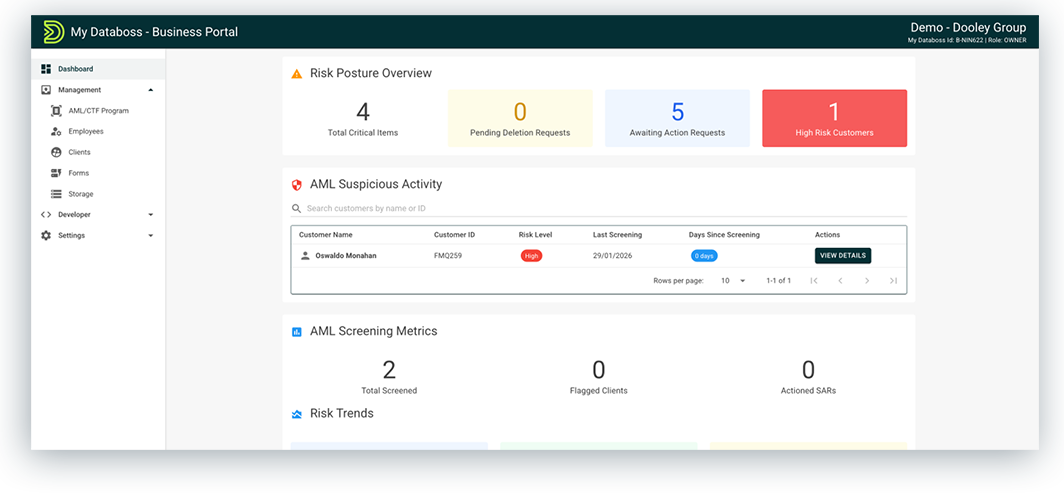This screenshot has height=498, width=1064.
Task: Open the Dashboard menu item
Action: pyautogui.click(x=76, y=69)
